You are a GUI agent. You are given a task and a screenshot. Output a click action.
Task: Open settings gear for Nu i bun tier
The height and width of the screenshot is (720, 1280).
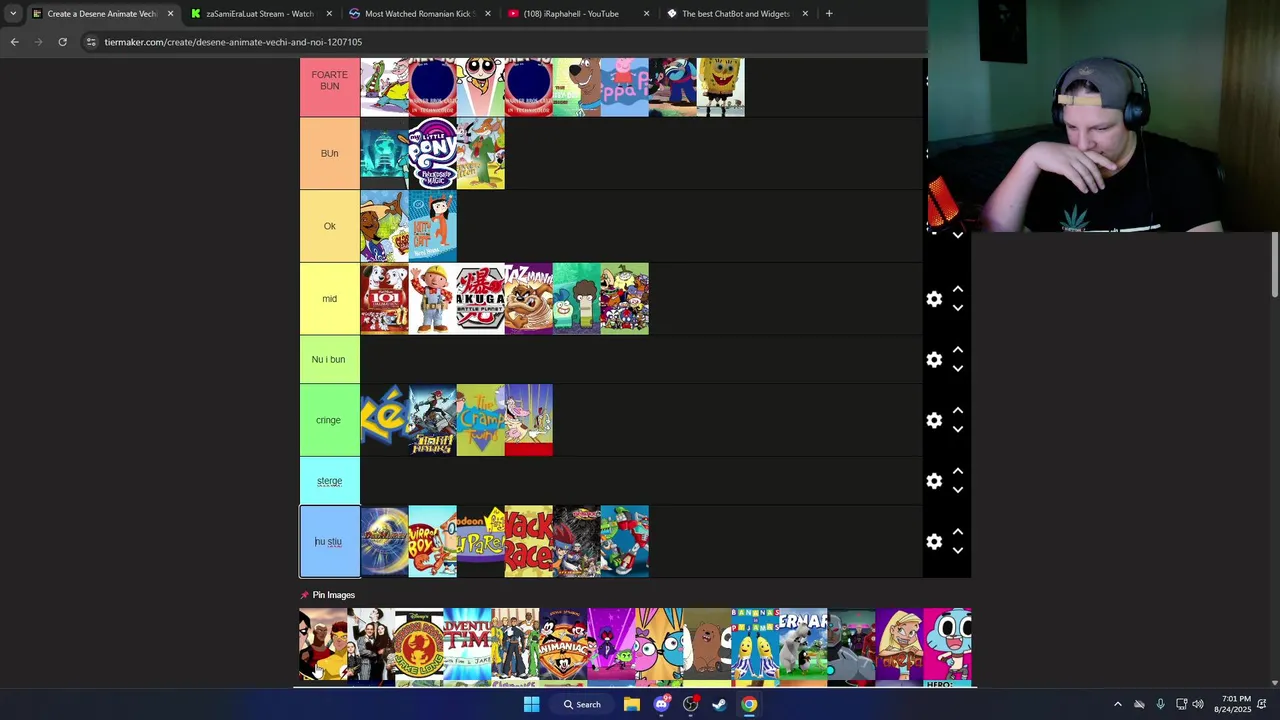pos(934,360)
